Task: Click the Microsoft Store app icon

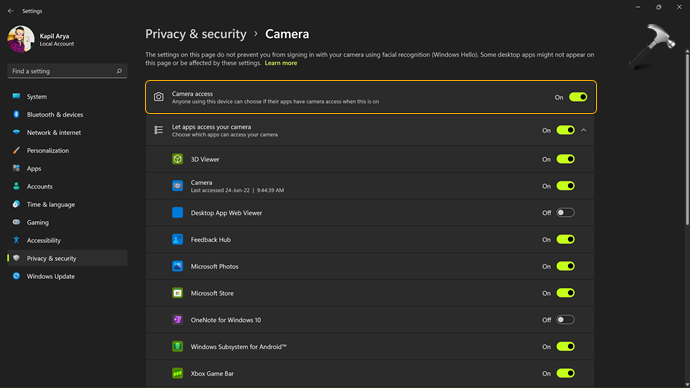Action: [177, 293]
